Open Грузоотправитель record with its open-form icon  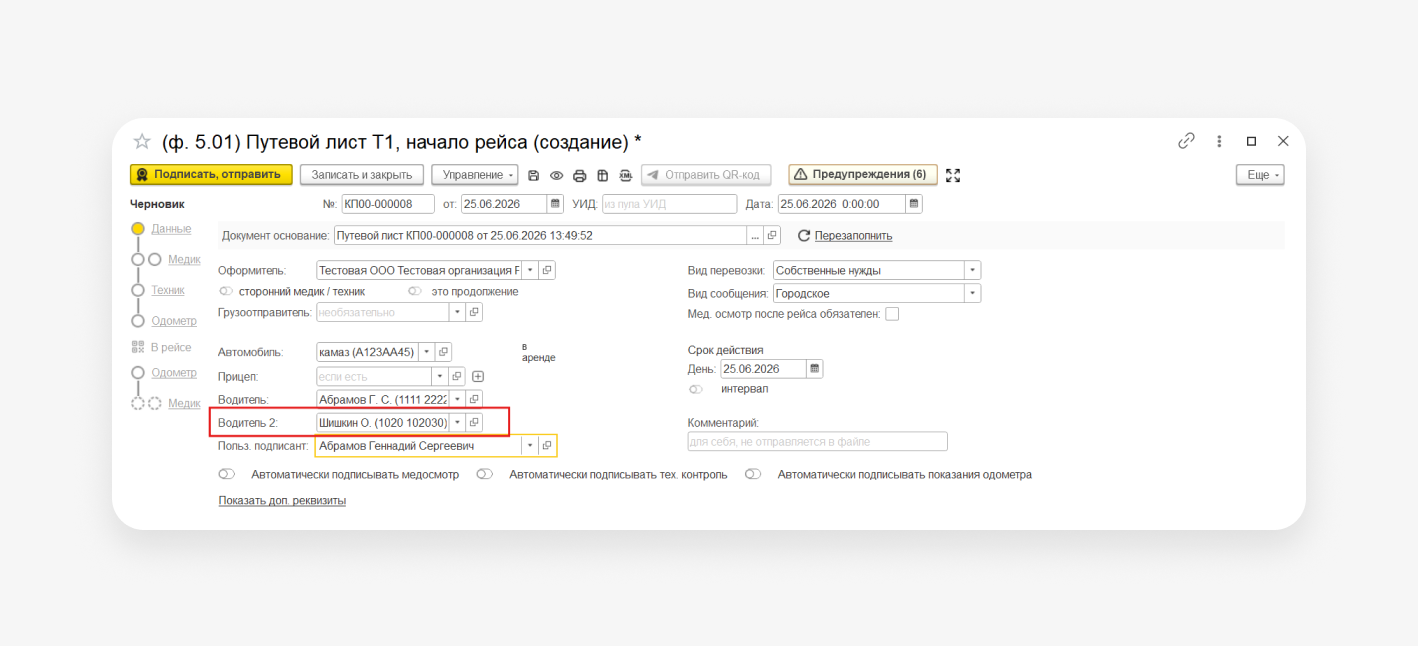475,312
